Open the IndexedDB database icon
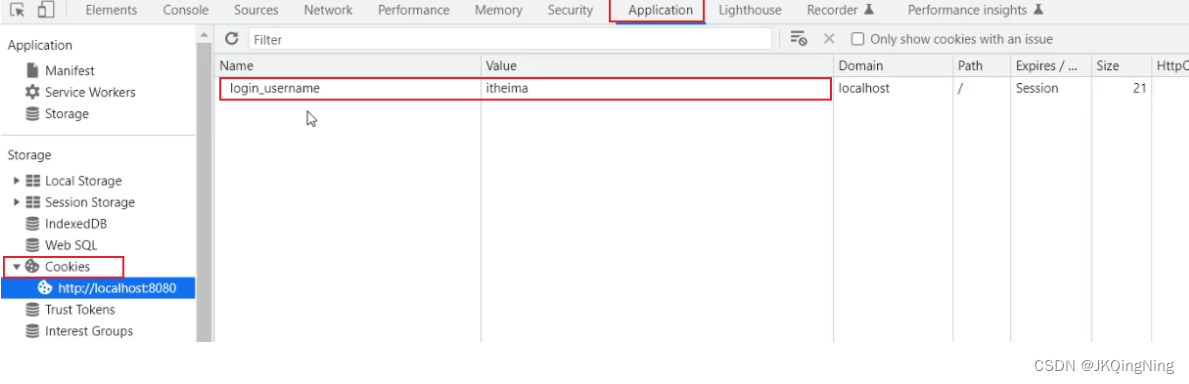 tap(33, 224)
